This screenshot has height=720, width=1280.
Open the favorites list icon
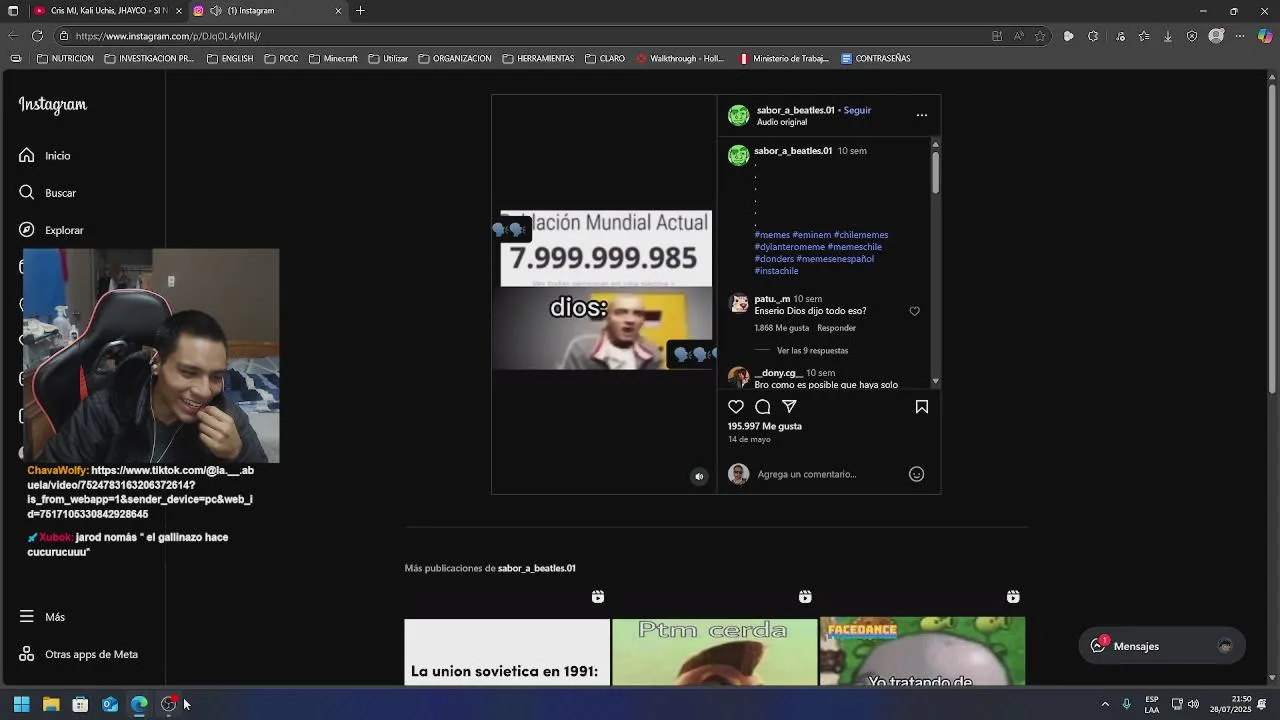coord(1144,36)
